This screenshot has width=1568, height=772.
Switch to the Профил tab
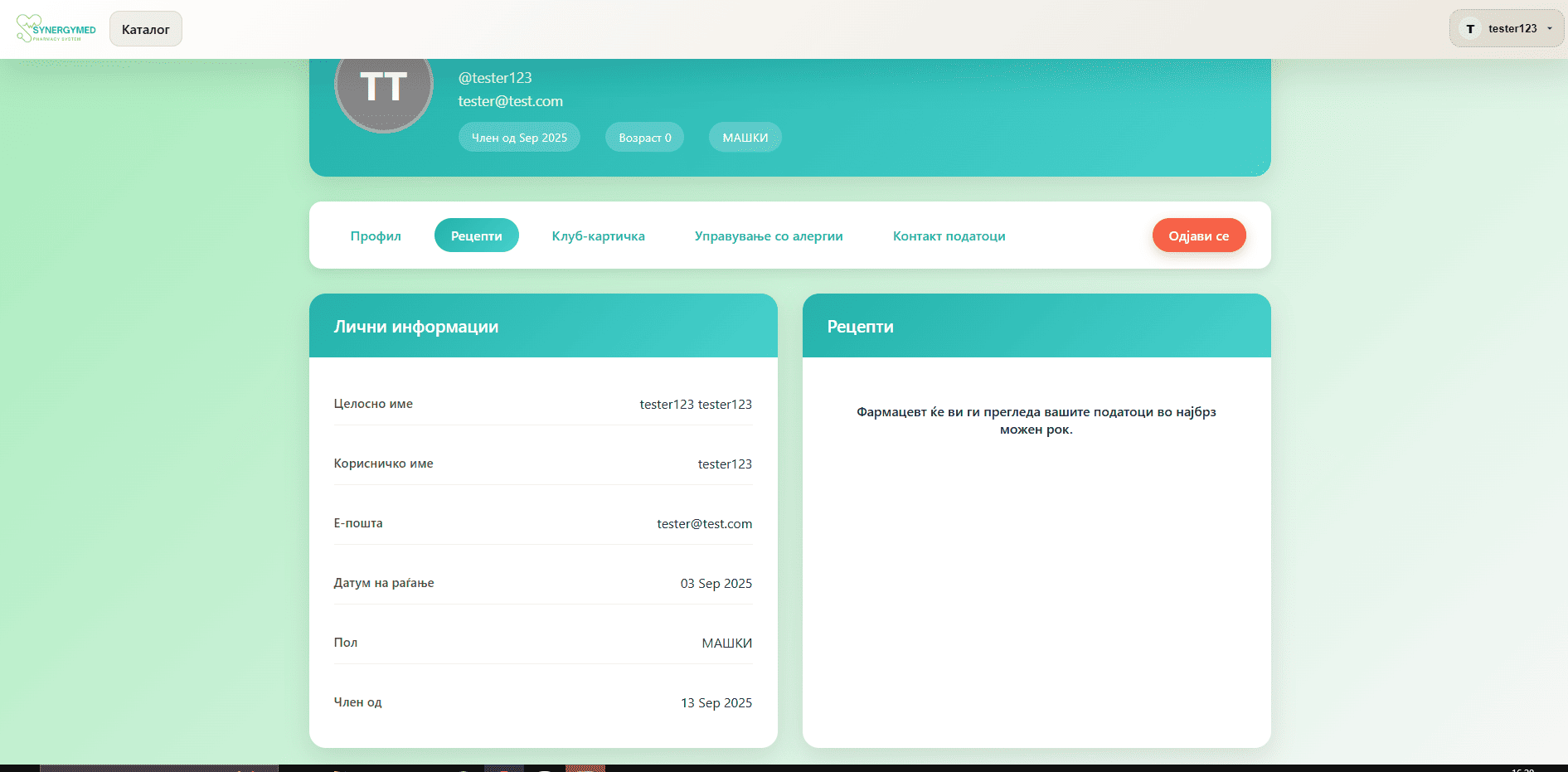tap(376, 236)
